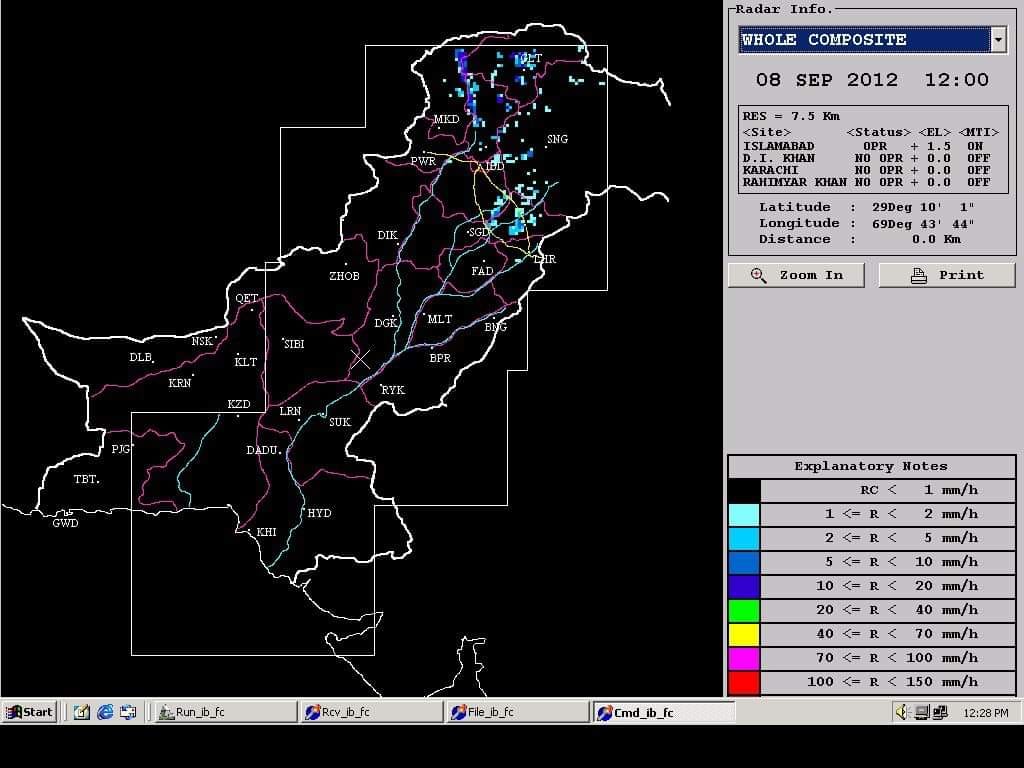Click the notepad quick launch icon
Viewport: 1024px width, 768px height.
(x=81, y=712)
